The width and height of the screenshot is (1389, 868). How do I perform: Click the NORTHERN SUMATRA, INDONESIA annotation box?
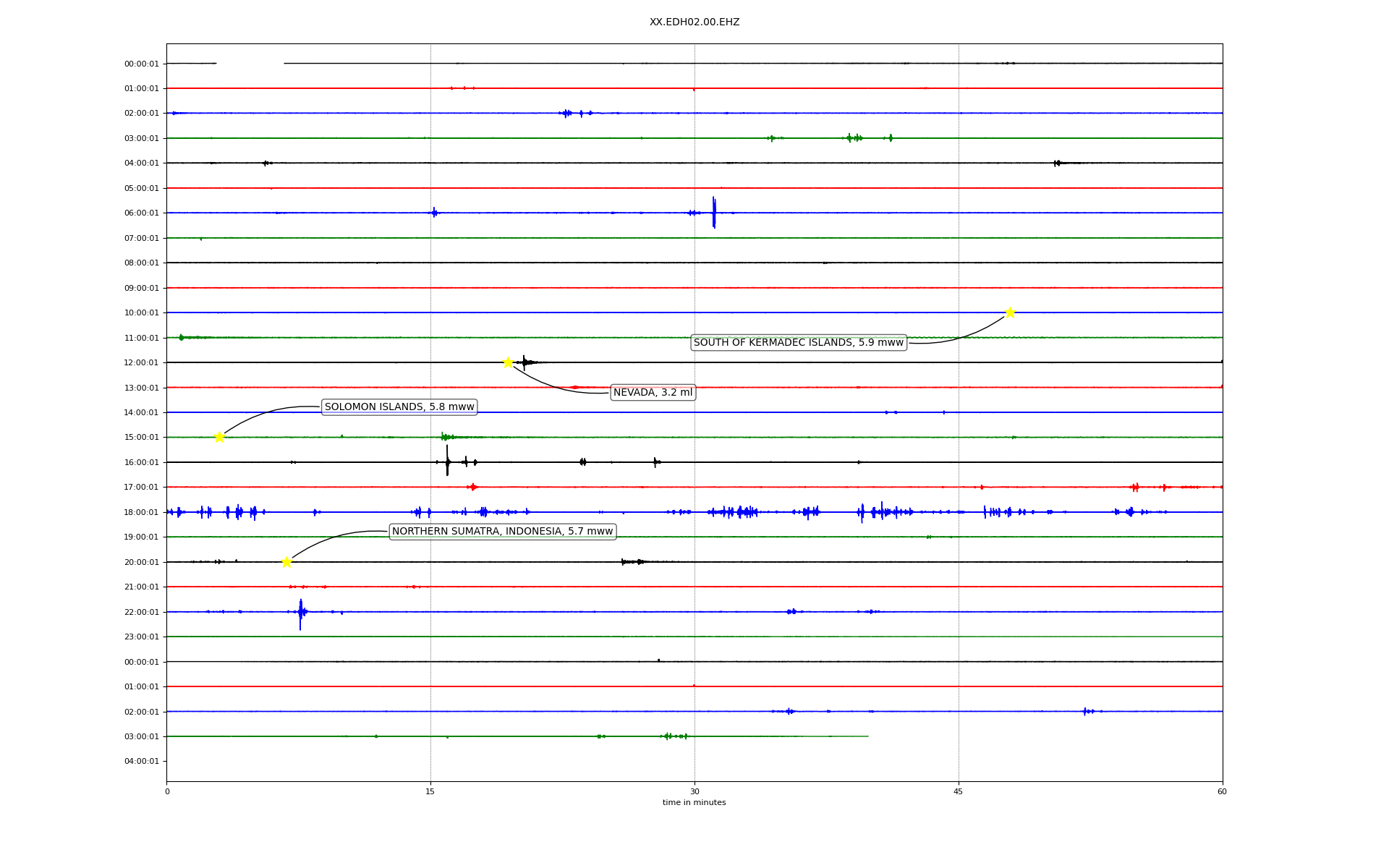point(502,532)
